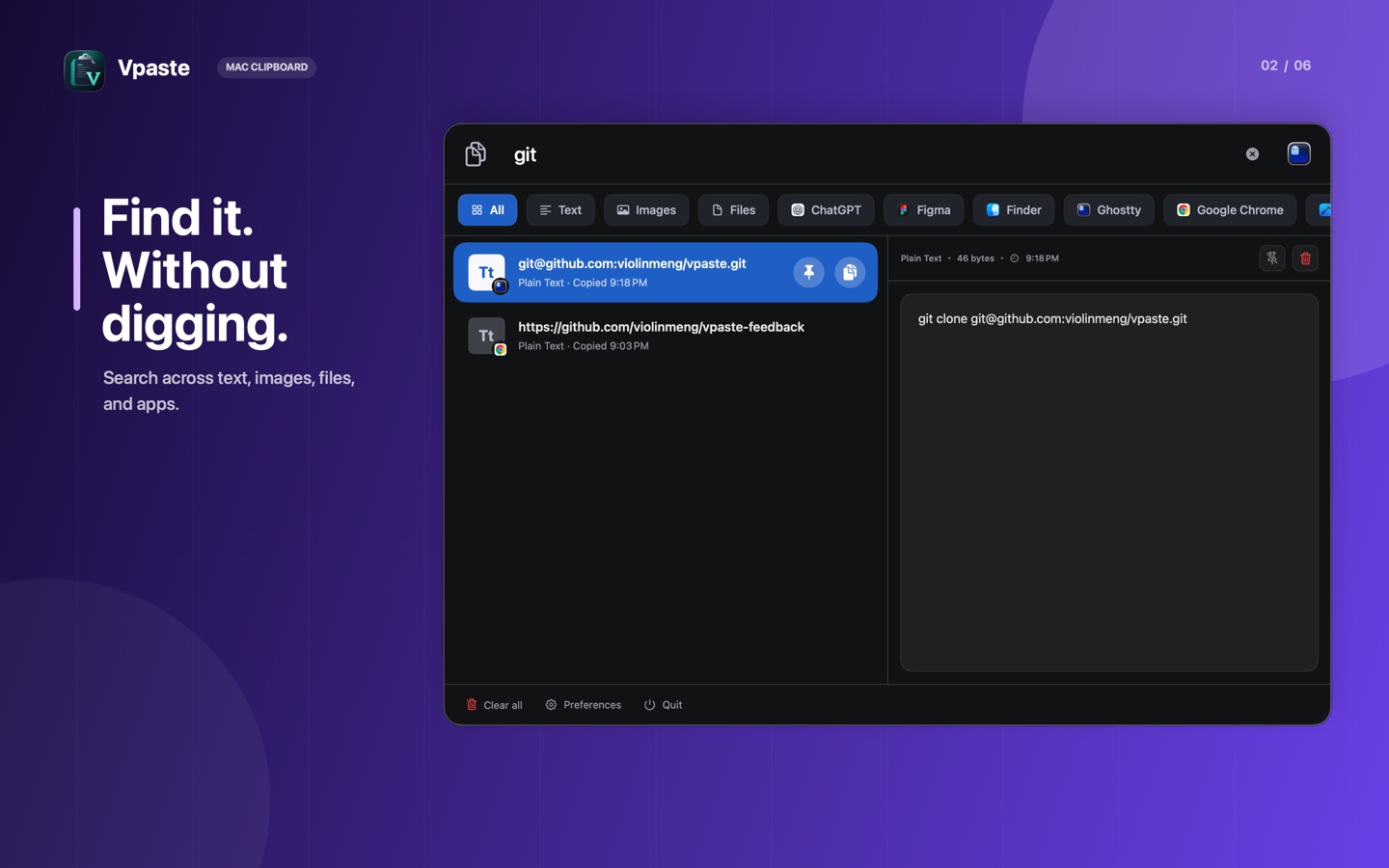This screenshot has width=1389, height=868.
Task: Click the "Find it. Without digging." headline
Action: click(x=195, y=270)
